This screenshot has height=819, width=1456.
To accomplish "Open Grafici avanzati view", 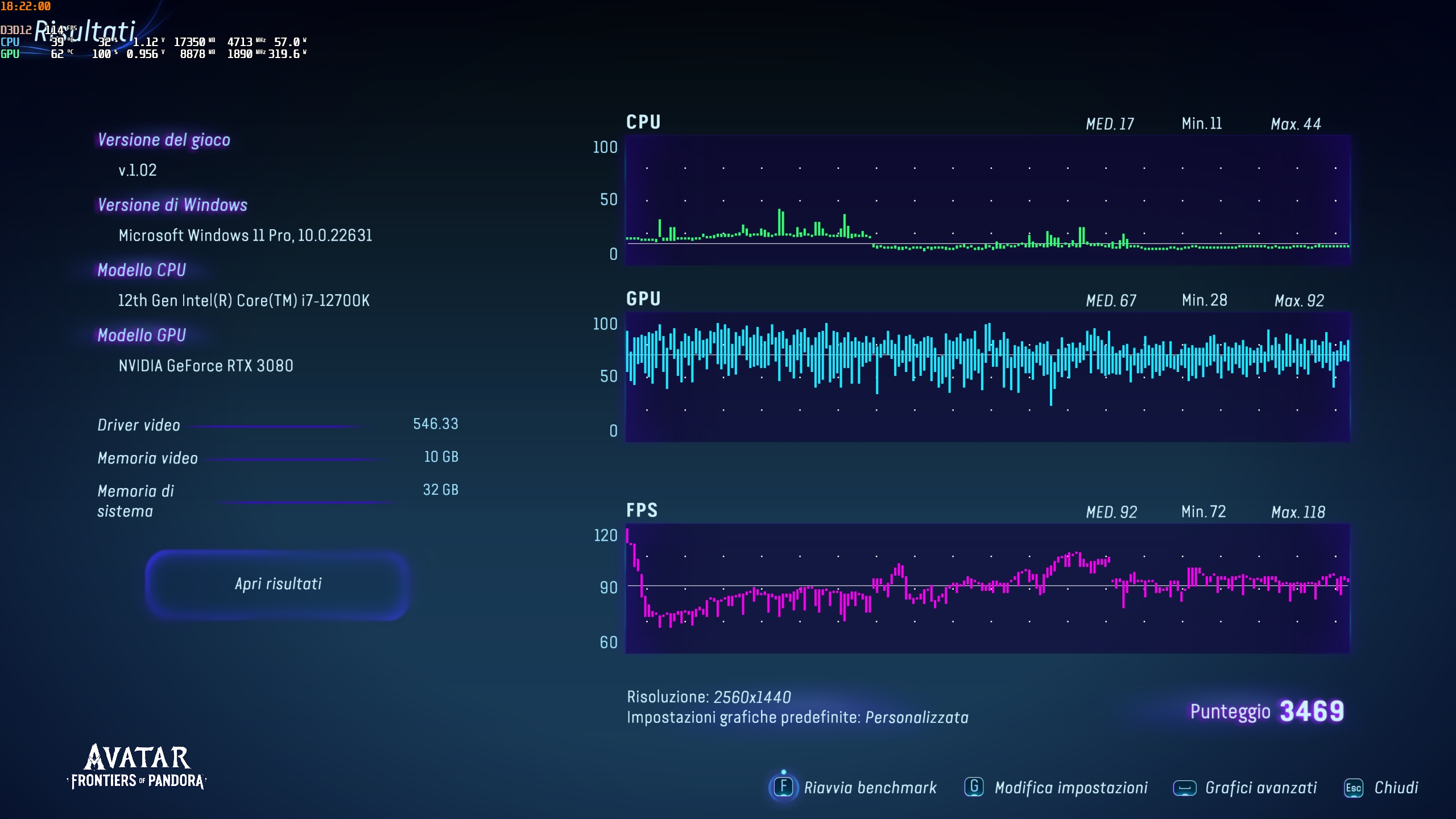I will [1261, 788].
